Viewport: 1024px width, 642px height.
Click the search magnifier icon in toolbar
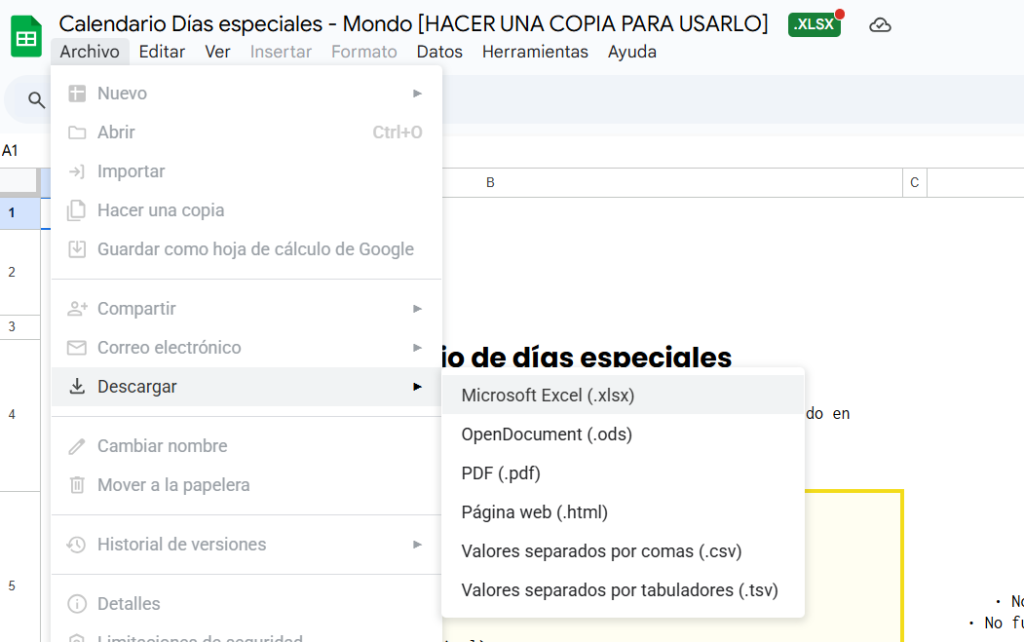[37, 100]
